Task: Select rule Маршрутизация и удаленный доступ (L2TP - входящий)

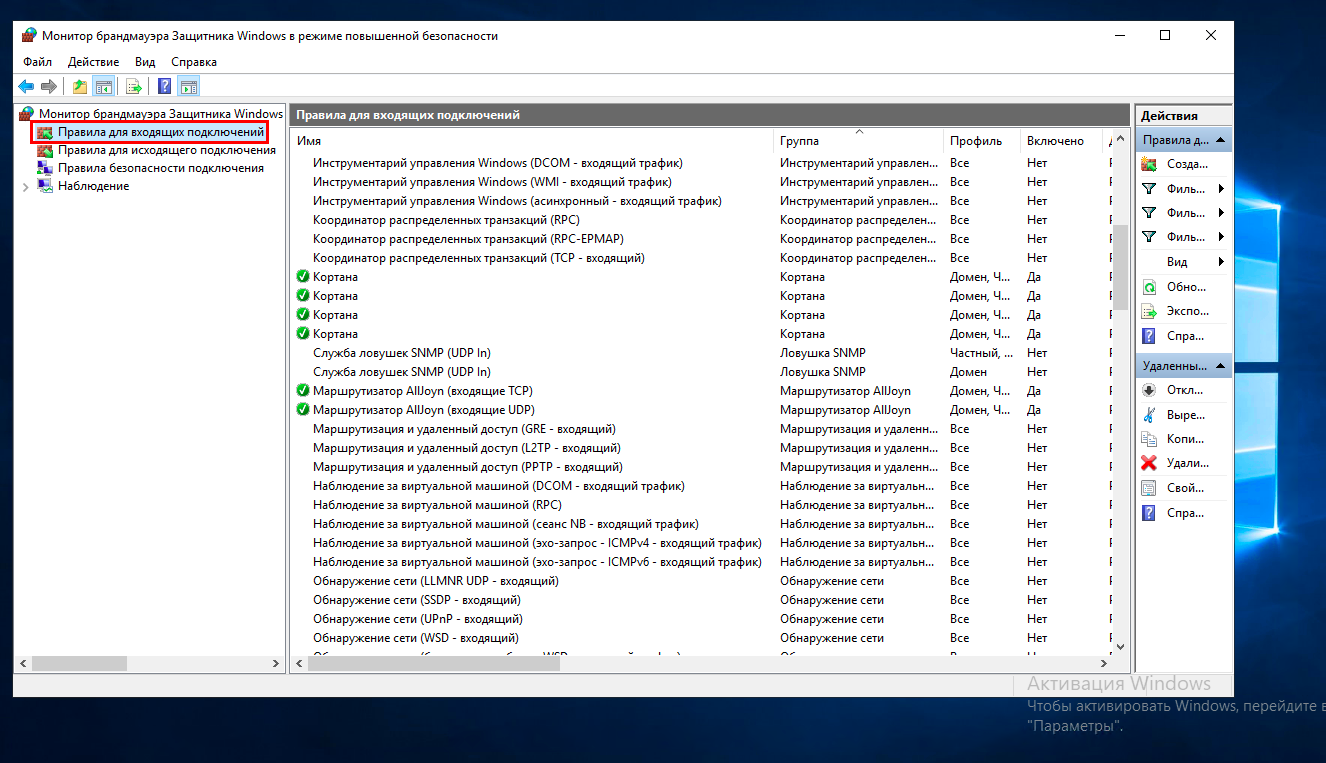Action: coord(466,448)
